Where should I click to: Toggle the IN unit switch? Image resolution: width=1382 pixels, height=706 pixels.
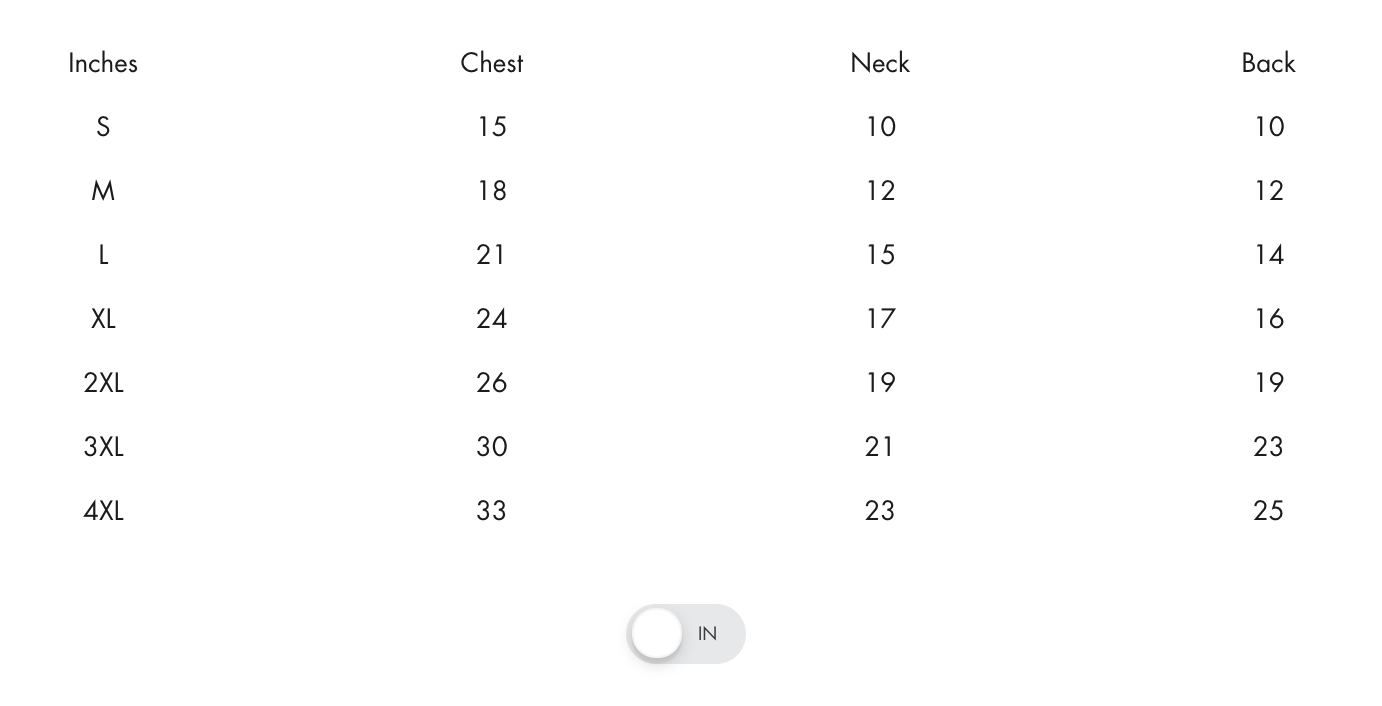[x=686, y=633]
